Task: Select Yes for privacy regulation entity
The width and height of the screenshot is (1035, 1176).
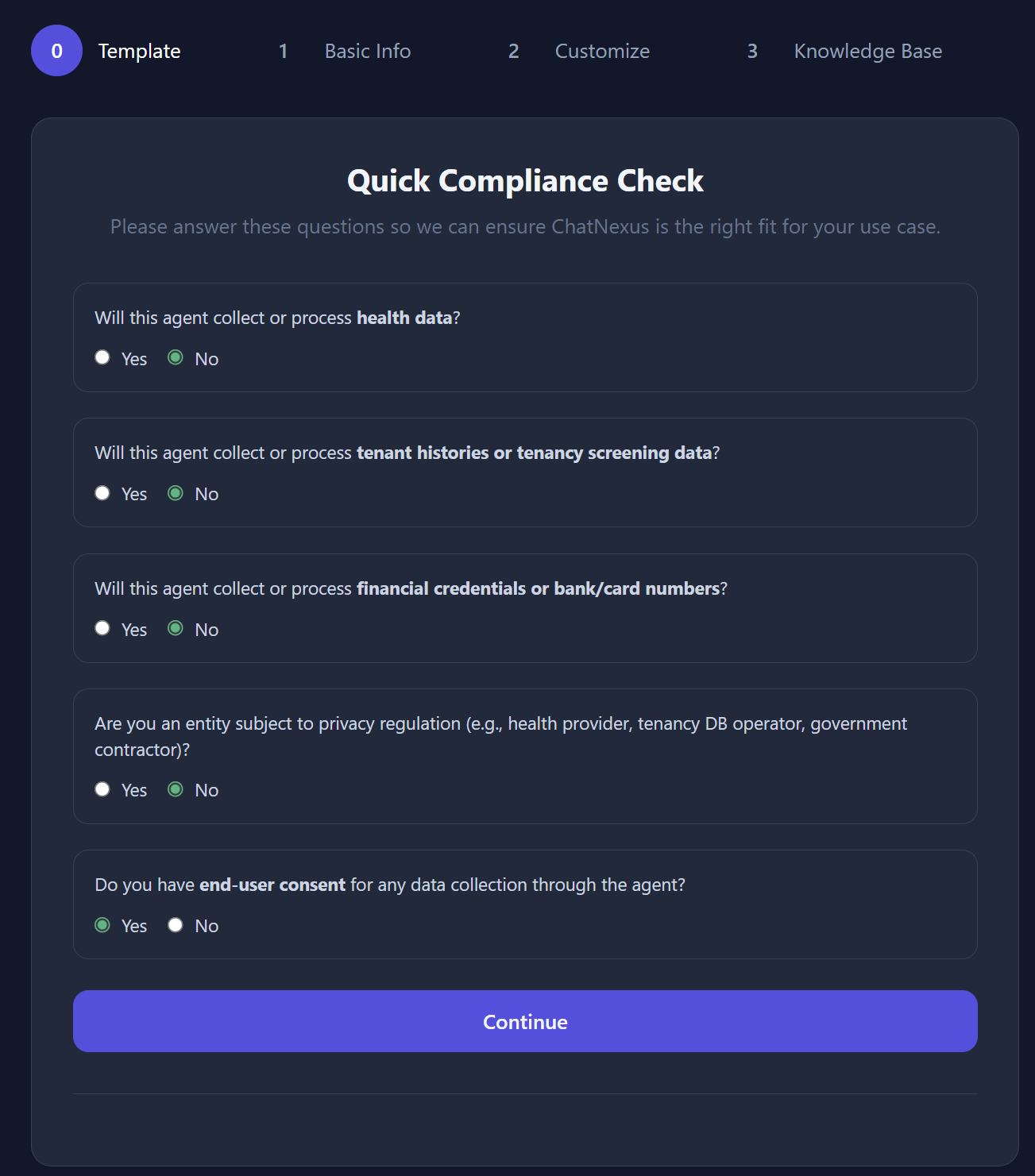Action: [x=102, y=788]
